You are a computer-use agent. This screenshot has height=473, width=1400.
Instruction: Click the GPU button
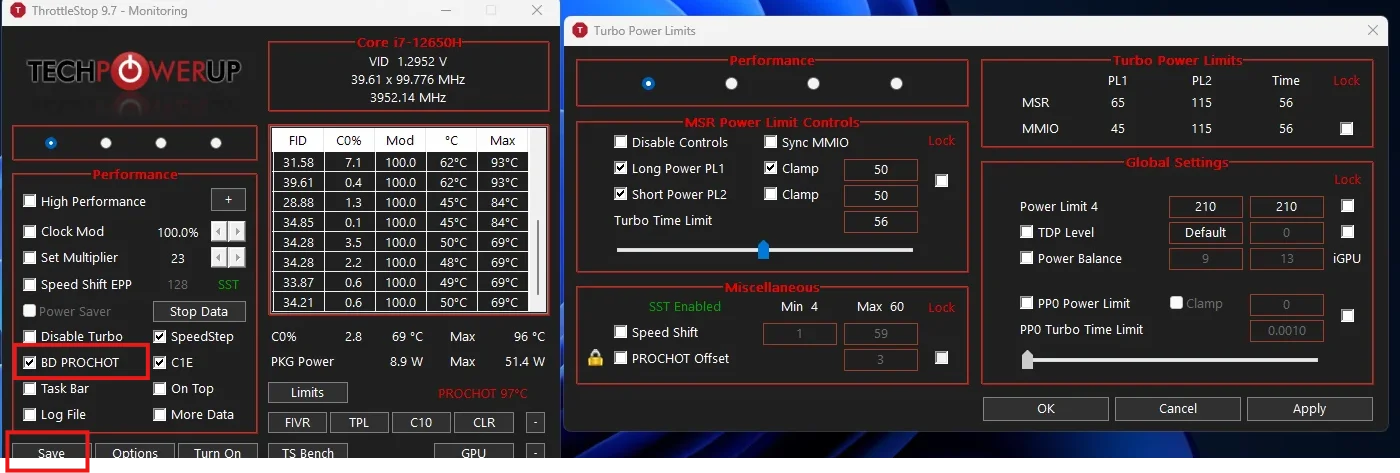pyautogui.click(x=474, y=453)
